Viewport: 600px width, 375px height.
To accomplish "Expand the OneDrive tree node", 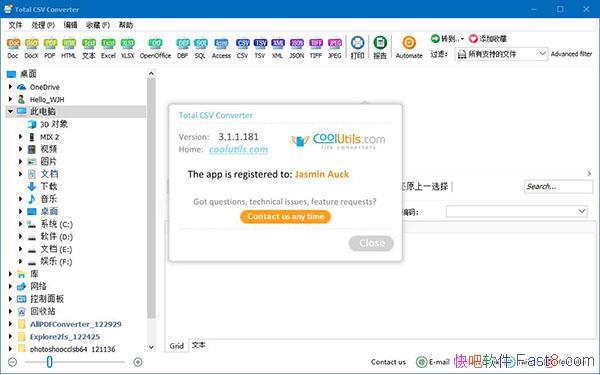I will coord(10,87).
